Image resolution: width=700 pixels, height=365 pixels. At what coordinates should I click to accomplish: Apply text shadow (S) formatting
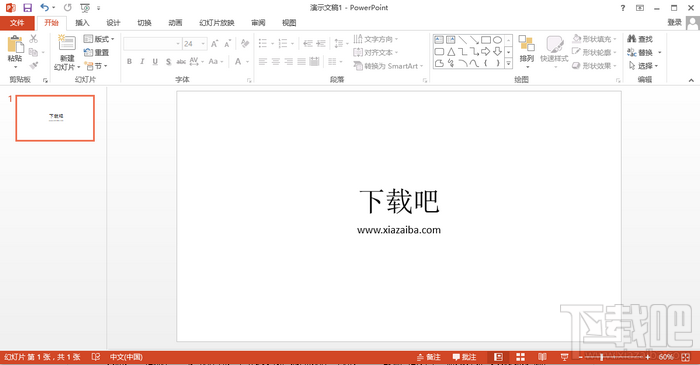pyautogui.click(x=168, y=62)
